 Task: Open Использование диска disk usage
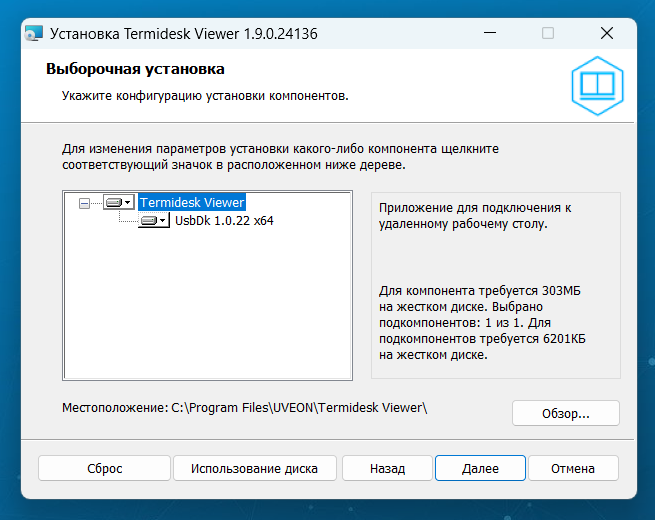tap(254, 468)
